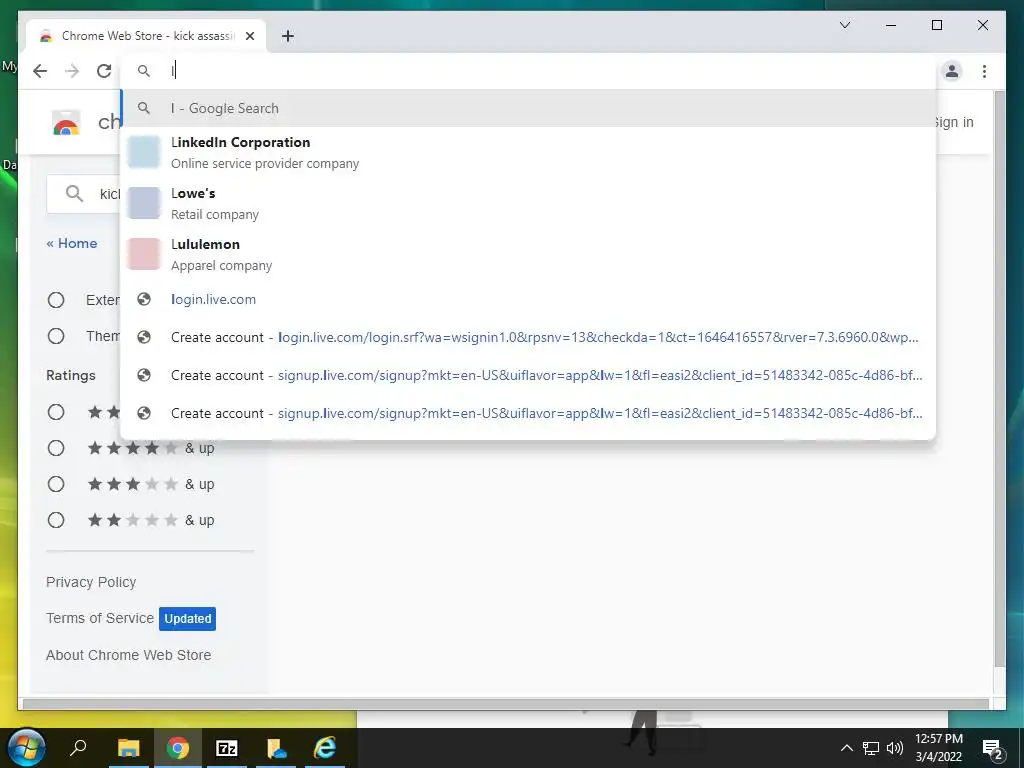Select the Chrome Web Store tab

click(146, 36)
